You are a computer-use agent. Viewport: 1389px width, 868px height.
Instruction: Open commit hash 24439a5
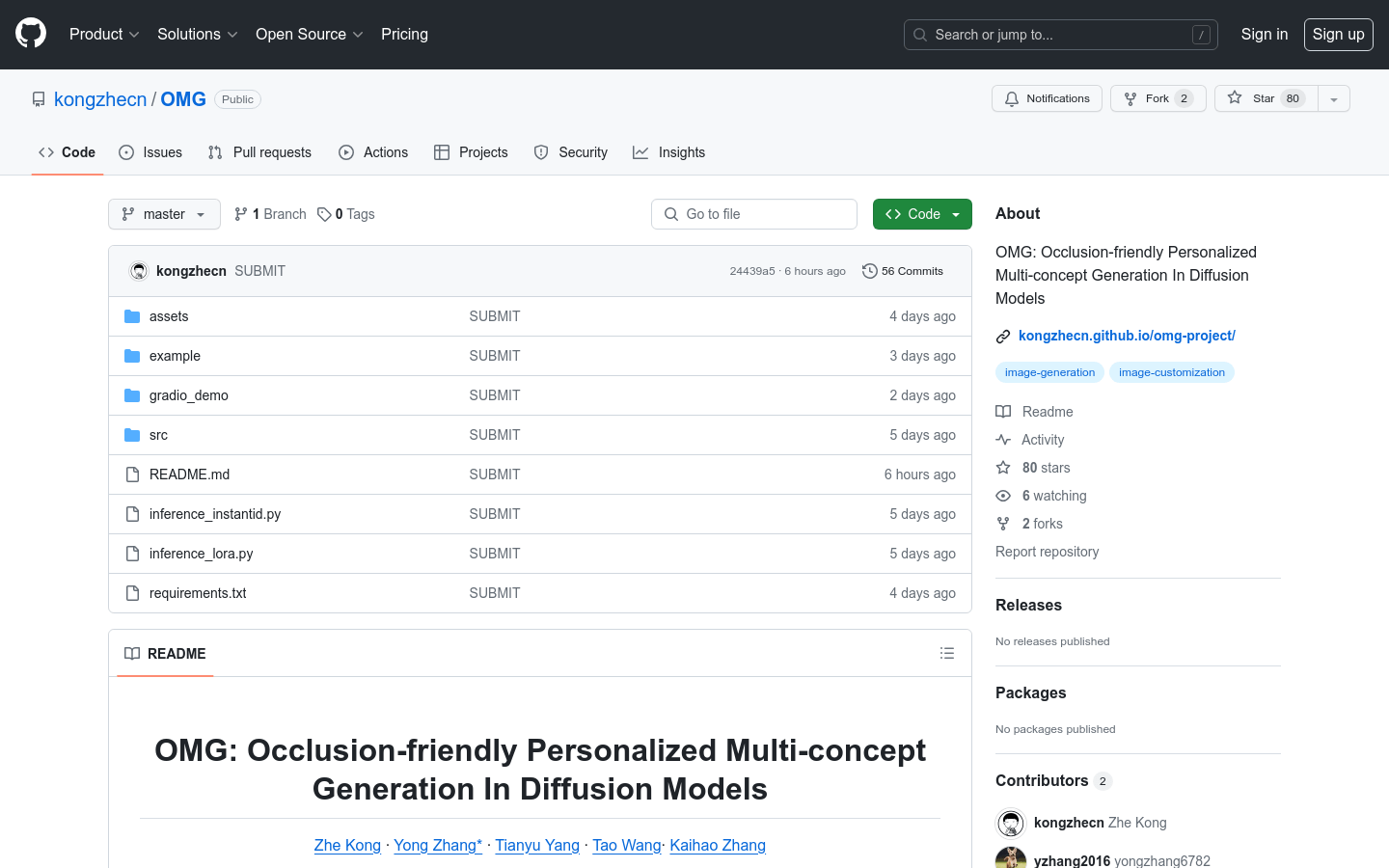click(x=752, y=271)
